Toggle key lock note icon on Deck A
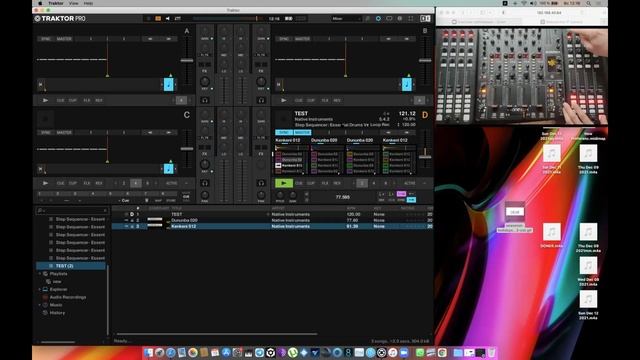This screenshot has height=360, width=640. [x=169, y=84]
